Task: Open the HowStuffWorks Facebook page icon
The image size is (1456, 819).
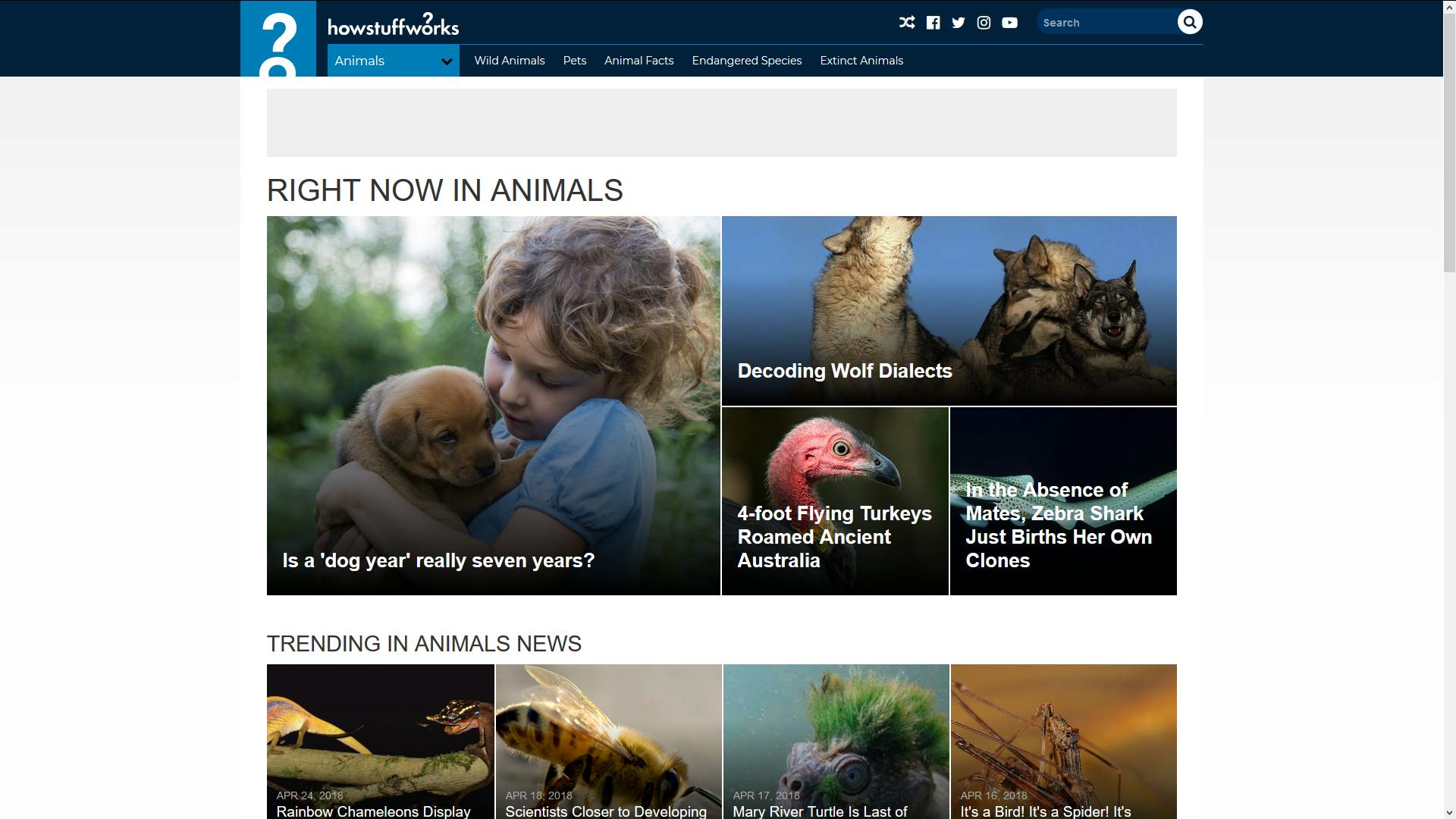Action: [x=932, y=22]
